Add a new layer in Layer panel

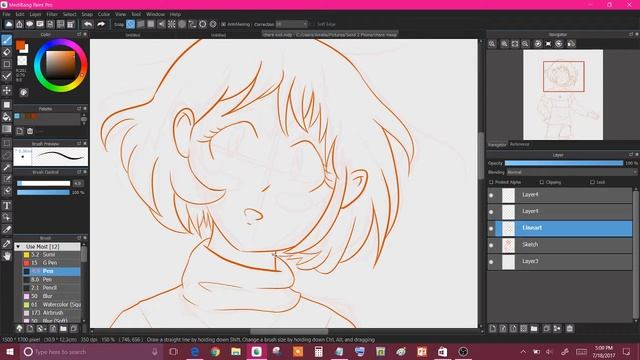click(493, 329)
